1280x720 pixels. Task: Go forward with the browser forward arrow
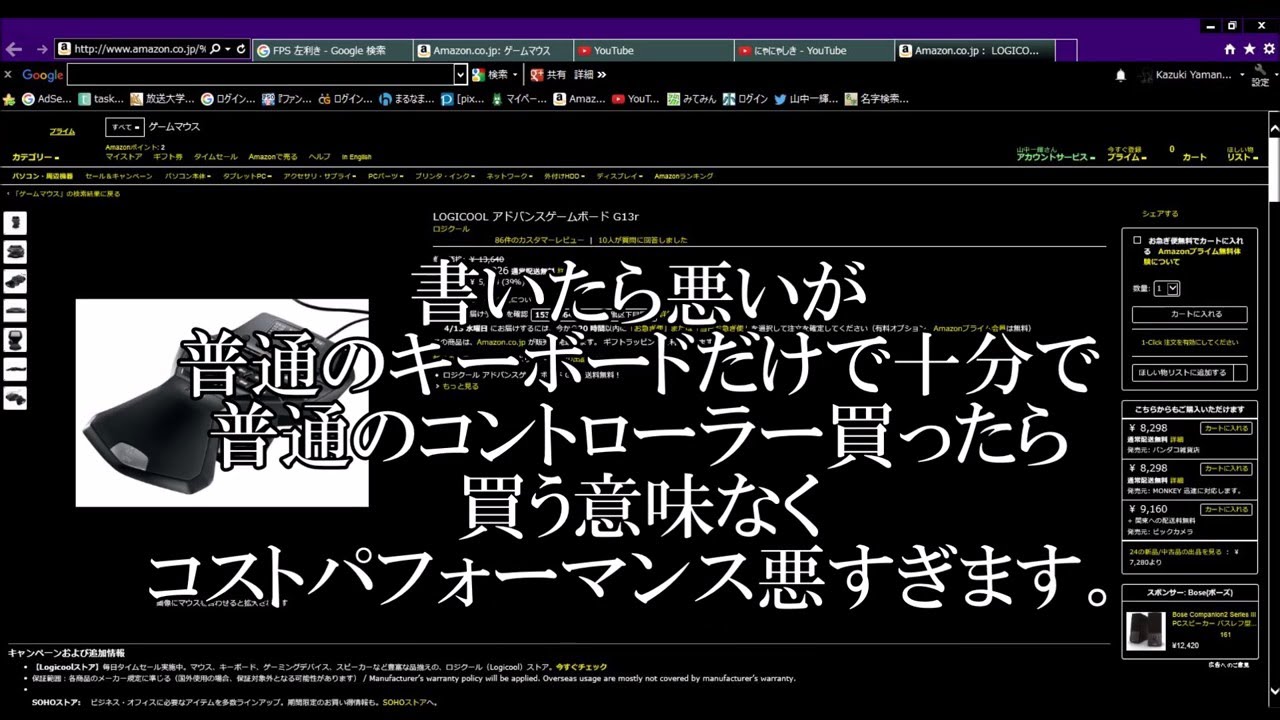point(42,49)
